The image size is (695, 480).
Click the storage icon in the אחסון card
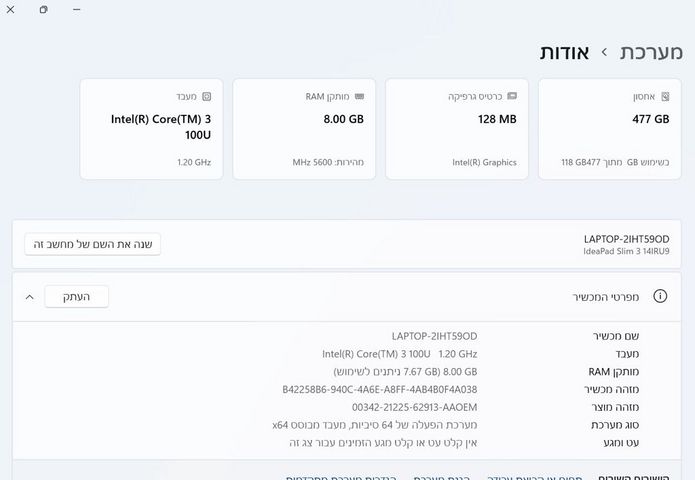tap(665, 96)
